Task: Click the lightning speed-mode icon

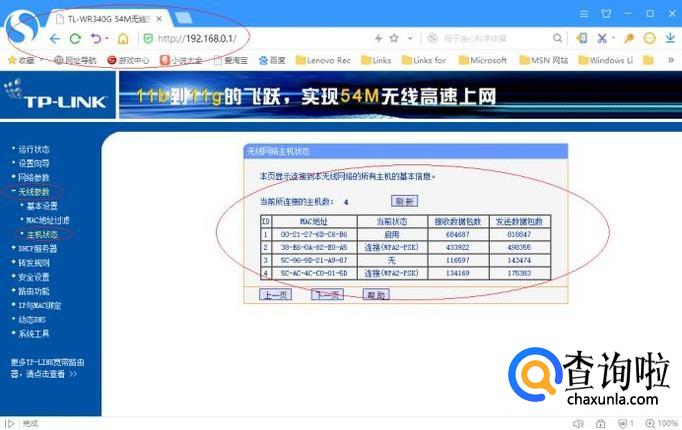Action: (378, 38)
